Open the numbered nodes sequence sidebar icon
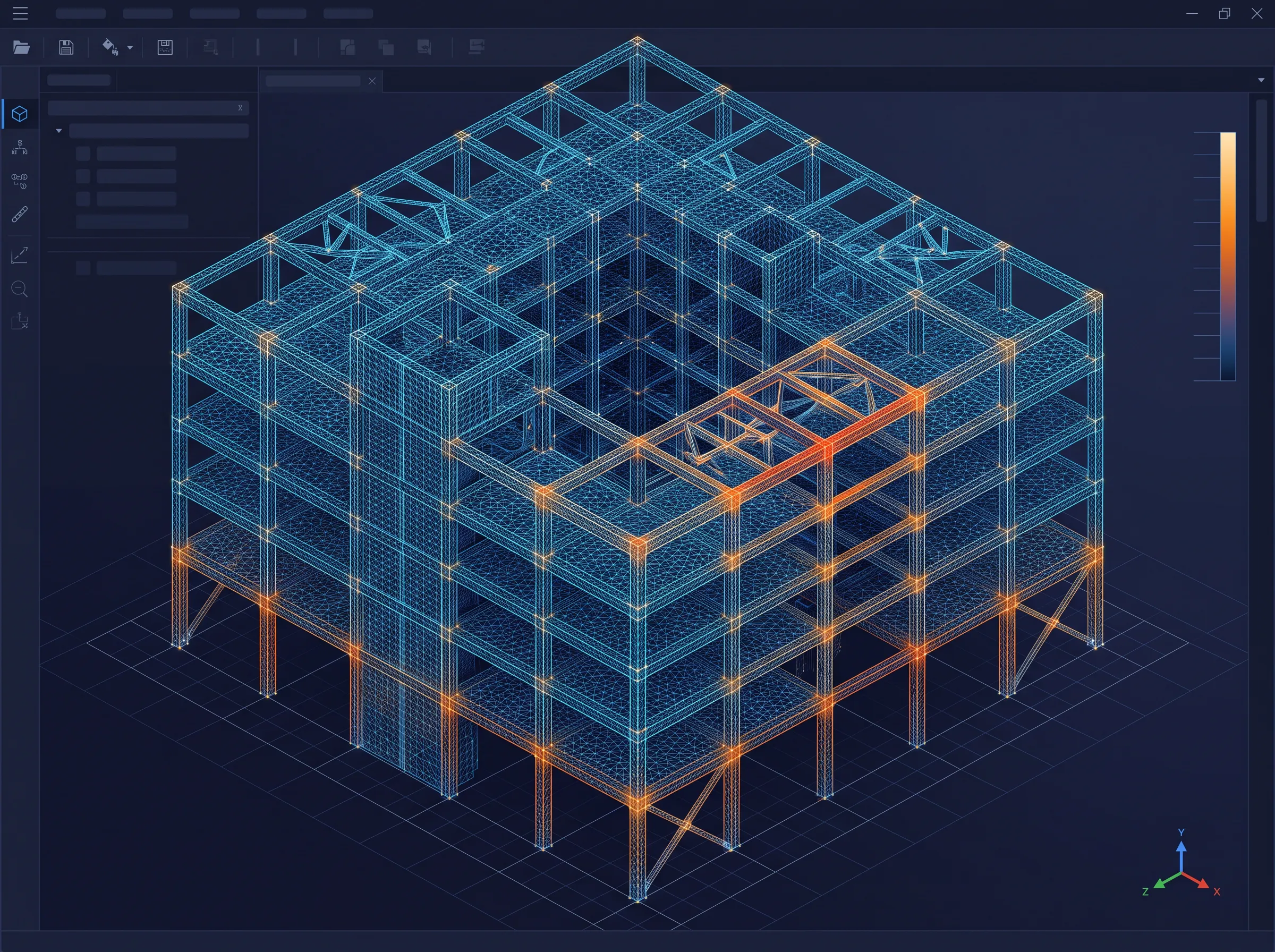This screenshot has width=1275, height=952. [20, 181]
